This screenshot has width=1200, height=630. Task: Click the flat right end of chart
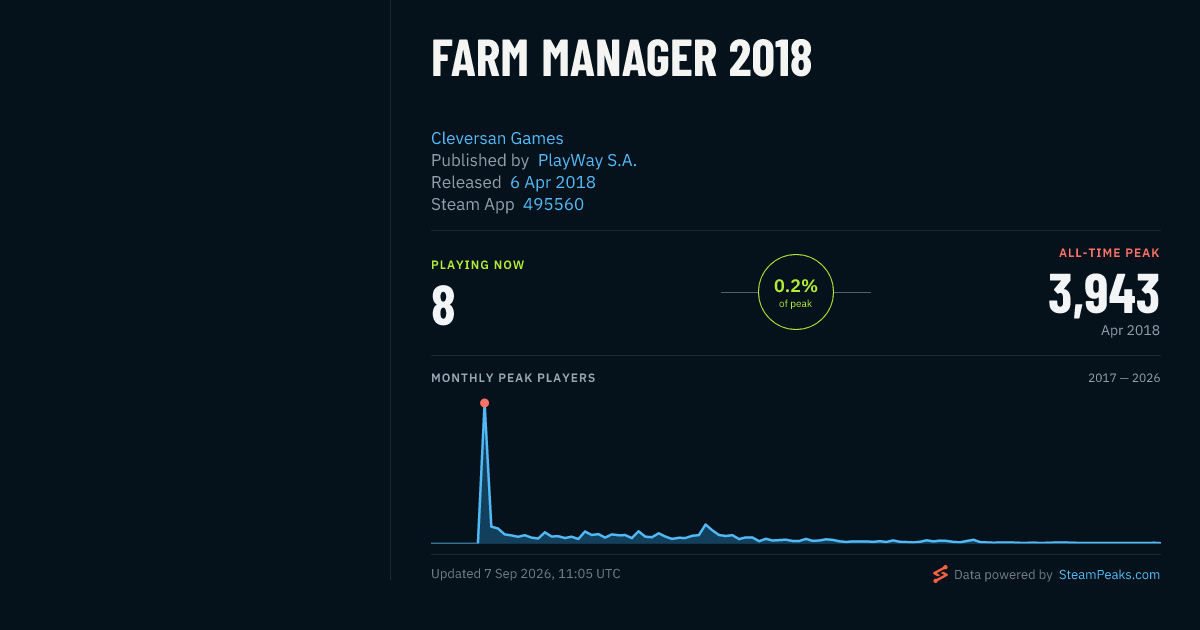click(1120, 542)
